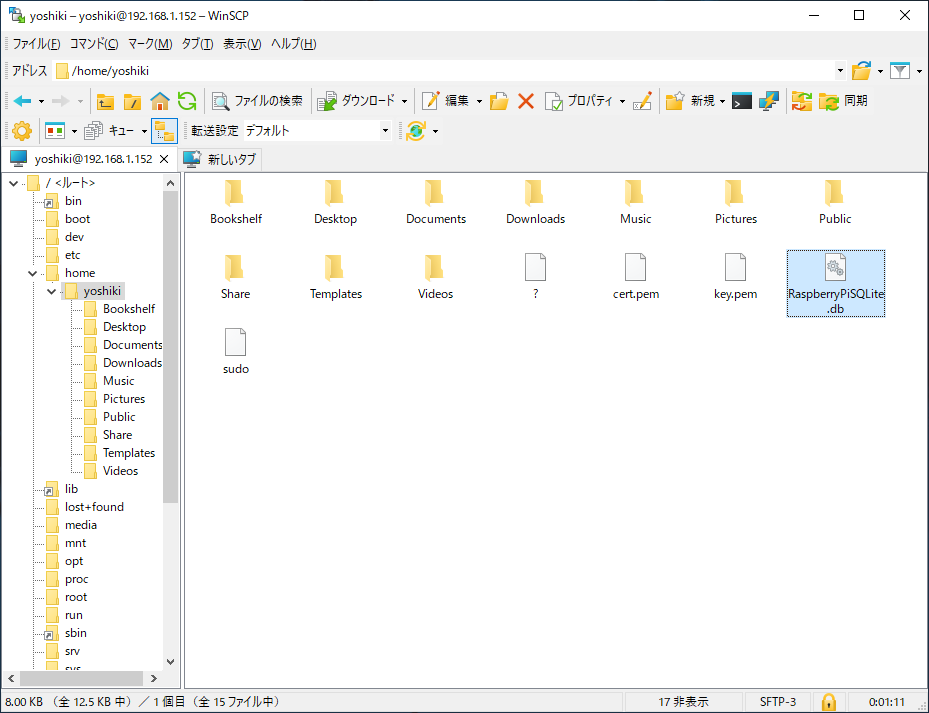Select the Downloads folder in tree
This screenshot has height=713, width=929.
coord(132,363)
